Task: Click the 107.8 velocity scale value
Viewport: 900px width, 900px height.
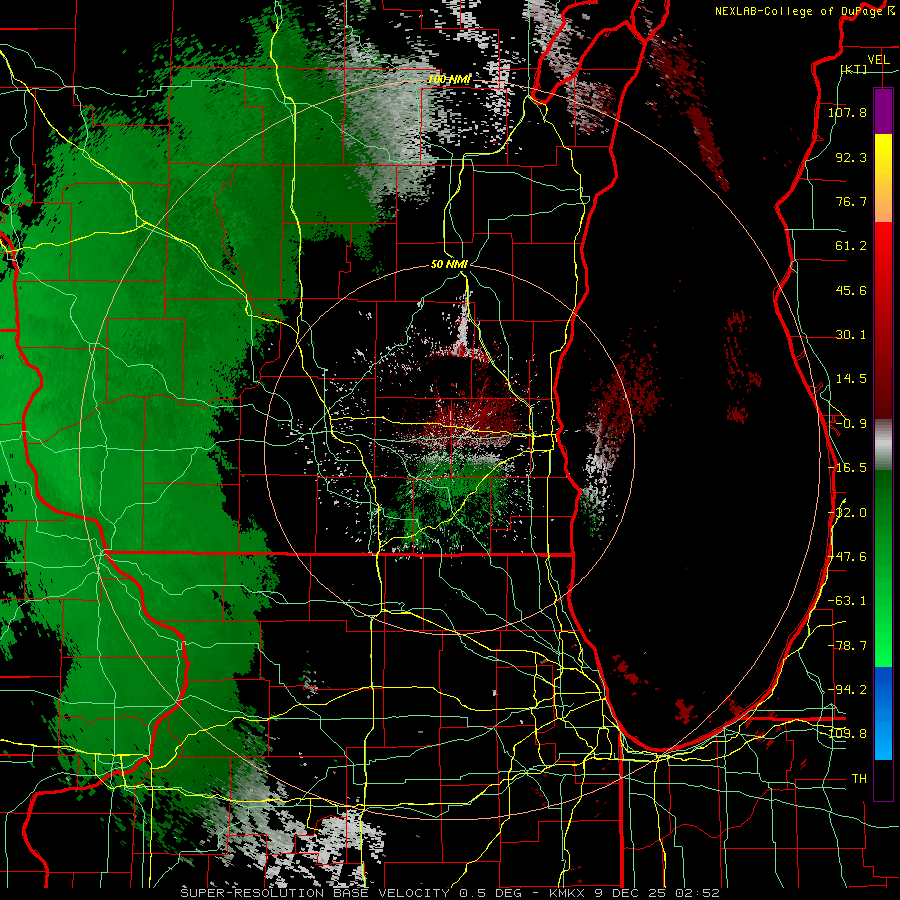Action: 847,112
